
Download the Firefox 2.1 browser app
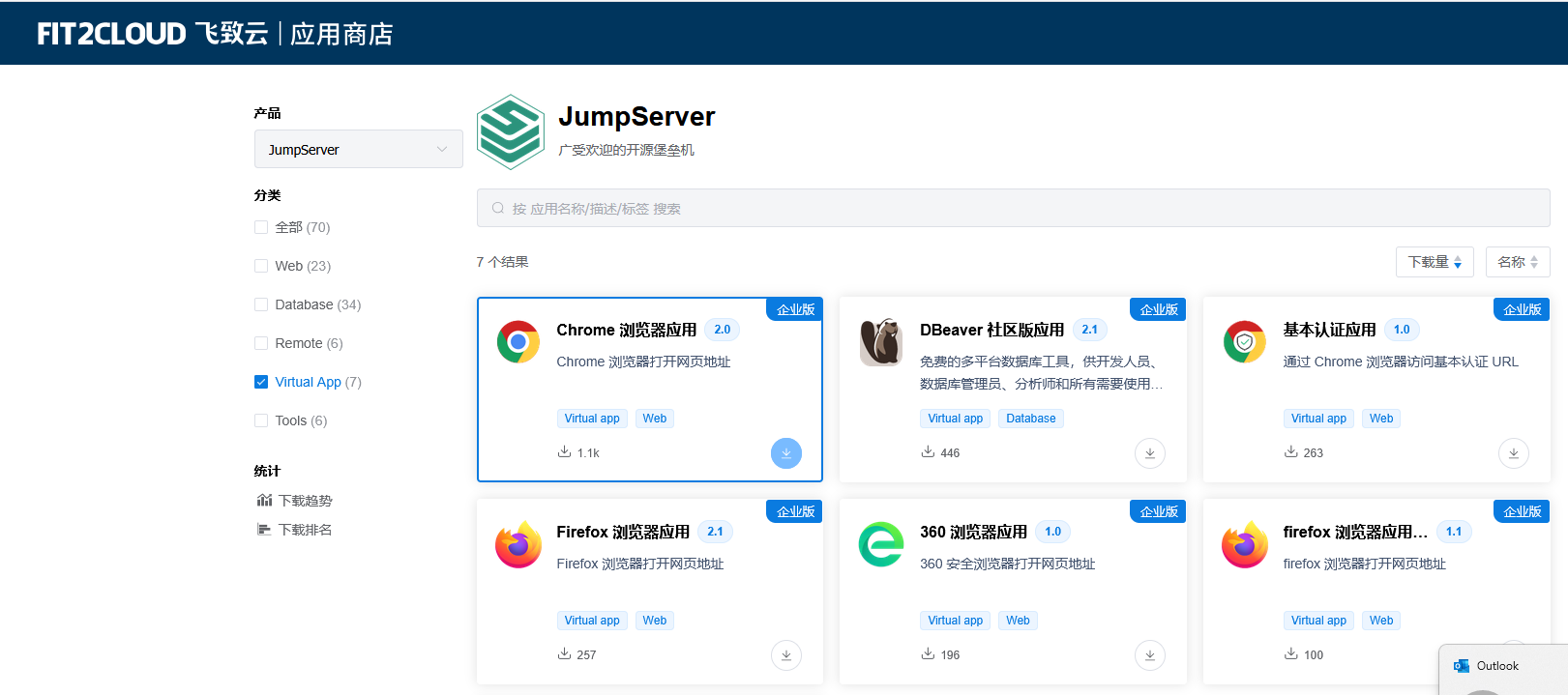tap(785, 655)
